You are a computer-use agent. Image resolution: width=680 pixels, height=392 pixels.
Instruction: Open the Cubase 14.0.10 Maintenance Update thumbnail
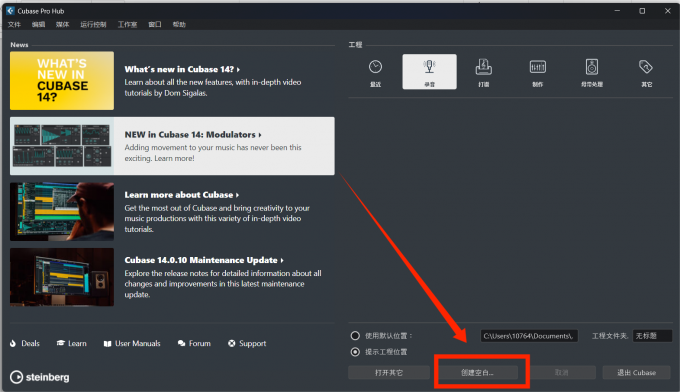click(62, 277)
